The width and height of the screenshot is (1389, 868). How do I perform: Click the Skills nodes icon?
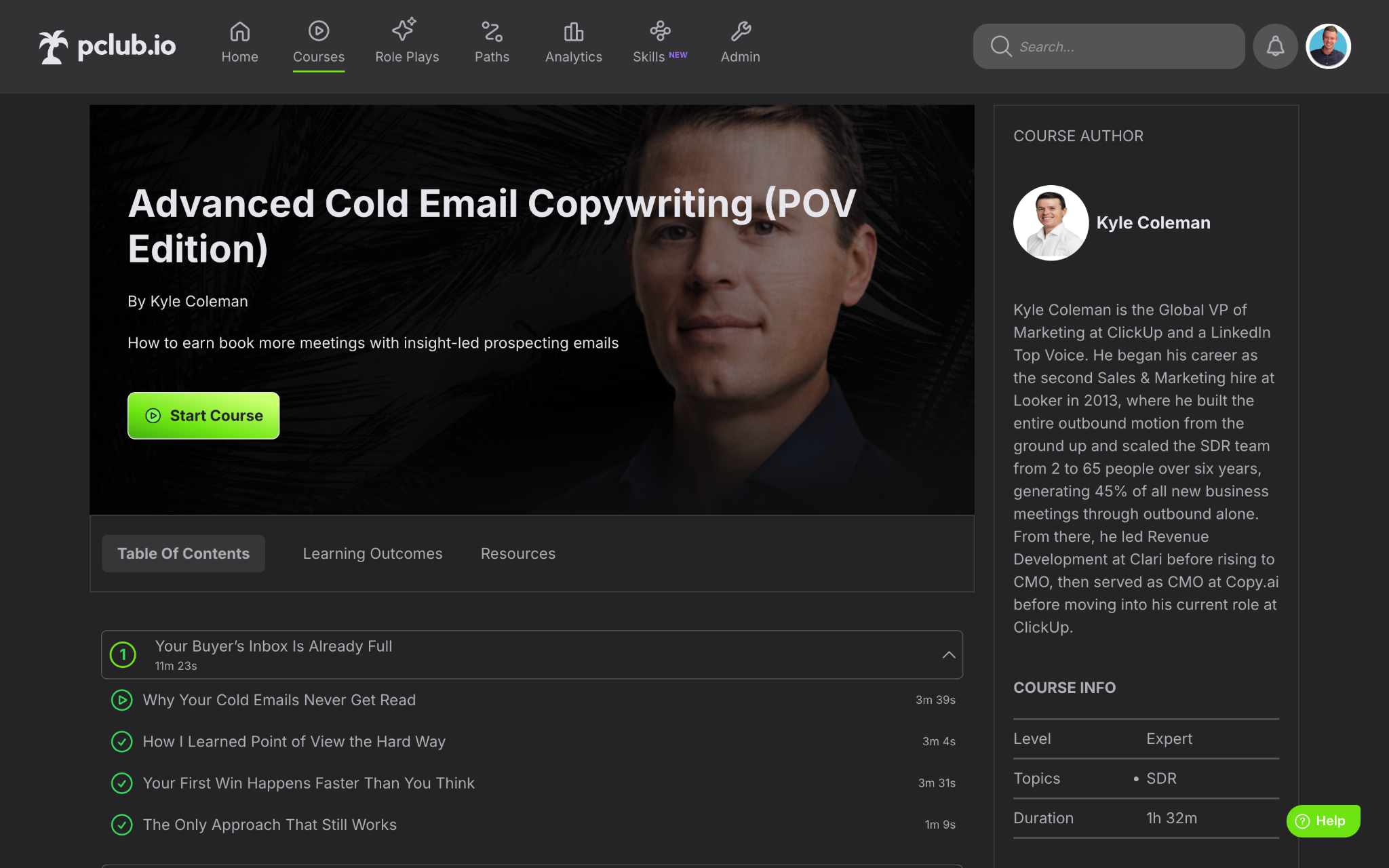(x=659, y=31)
